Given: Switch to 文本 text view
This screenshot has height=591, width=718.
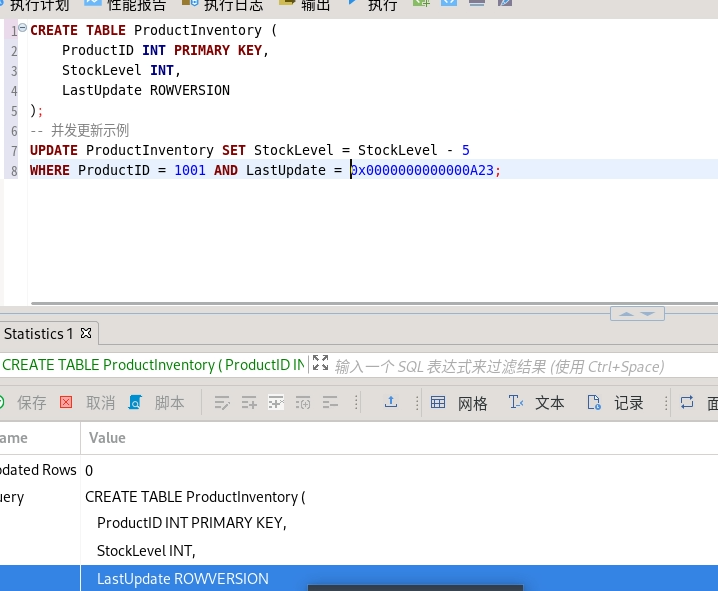Looking at the screenshot, I should pos(536,403).
